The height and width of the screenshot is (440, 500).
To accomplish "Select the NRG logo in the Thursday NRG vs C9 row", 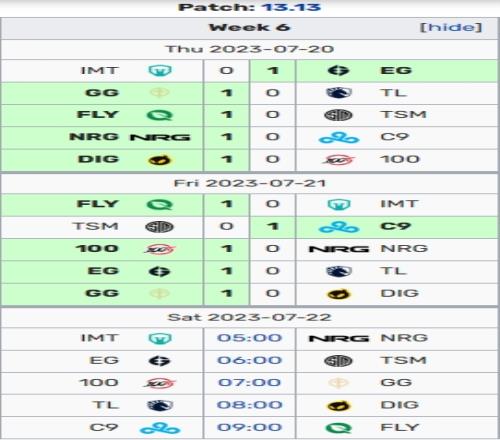I will coord(160,137).
